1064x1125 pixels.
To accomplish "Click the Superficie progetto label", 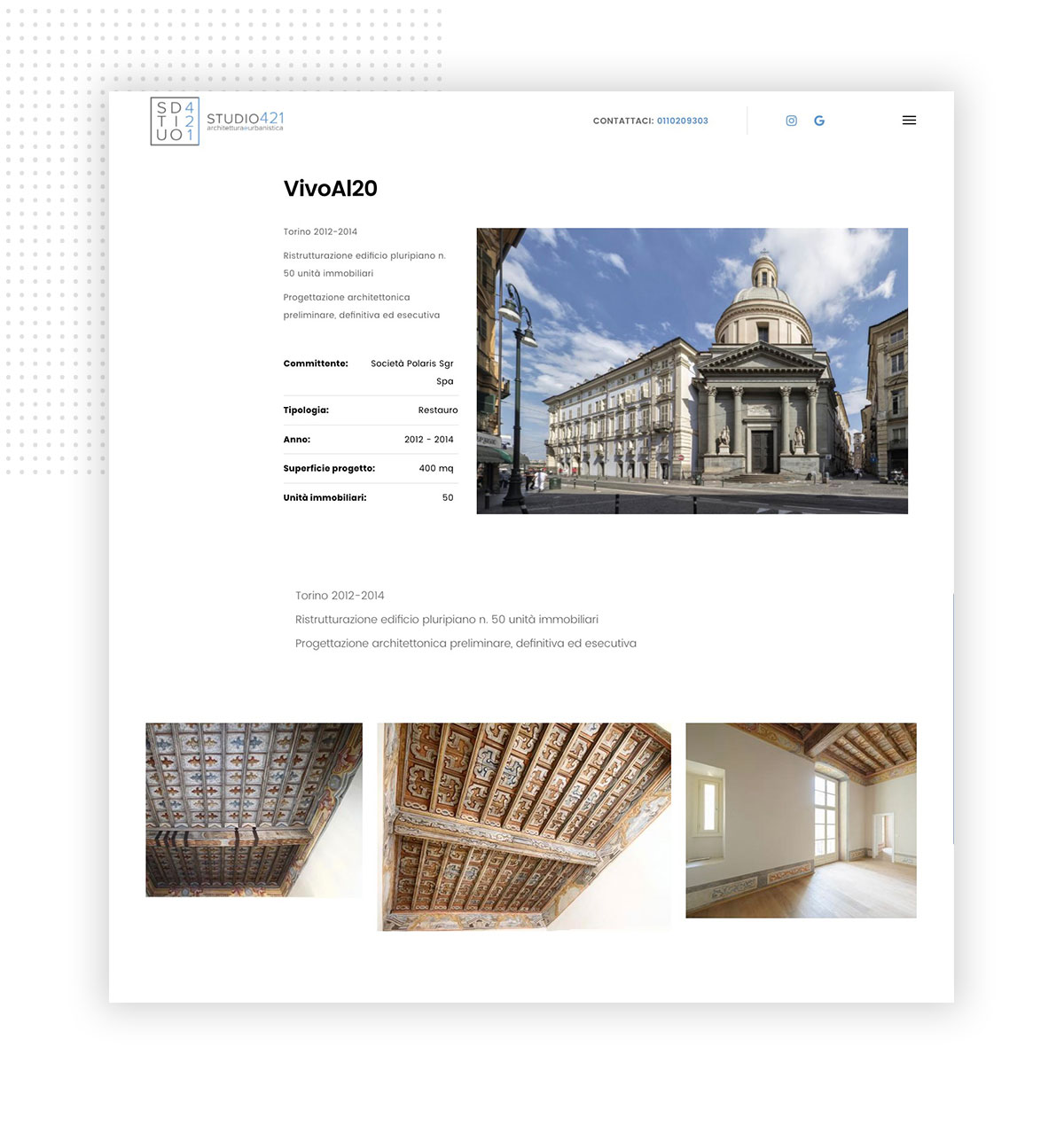I will (x=329, y=468).
